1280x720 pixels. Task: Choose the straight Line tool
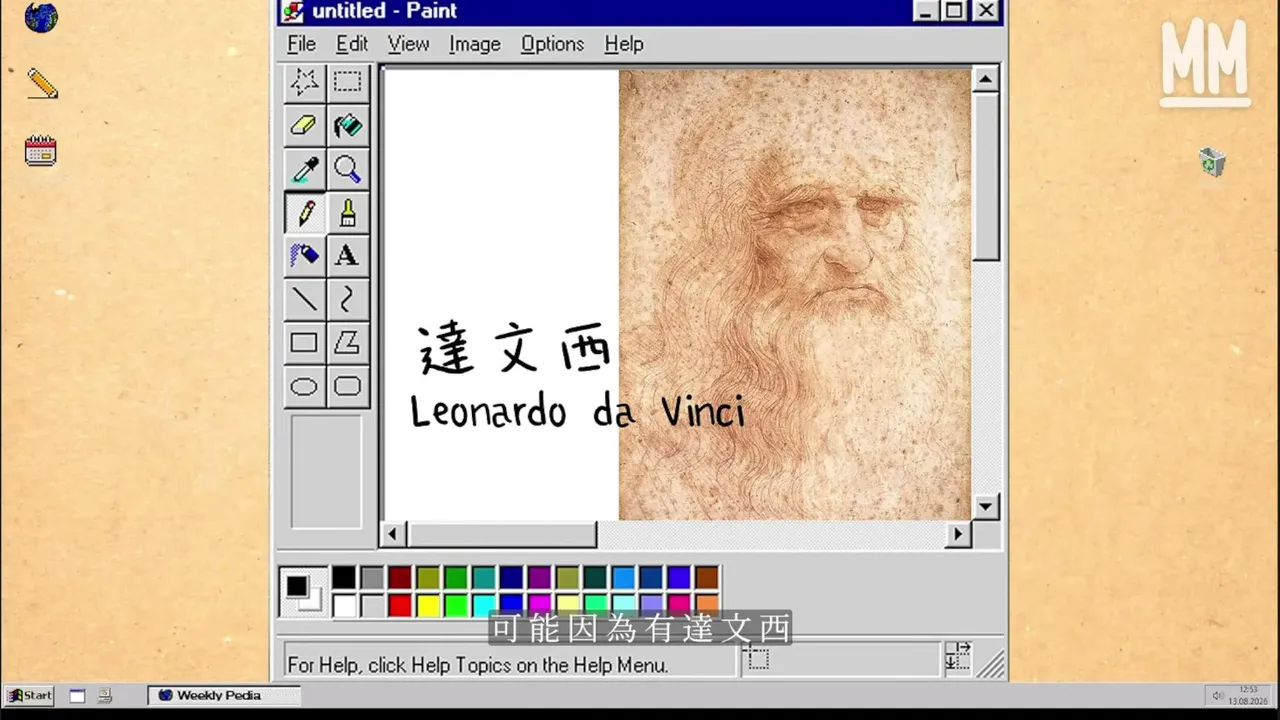click(x=304, y=298)
